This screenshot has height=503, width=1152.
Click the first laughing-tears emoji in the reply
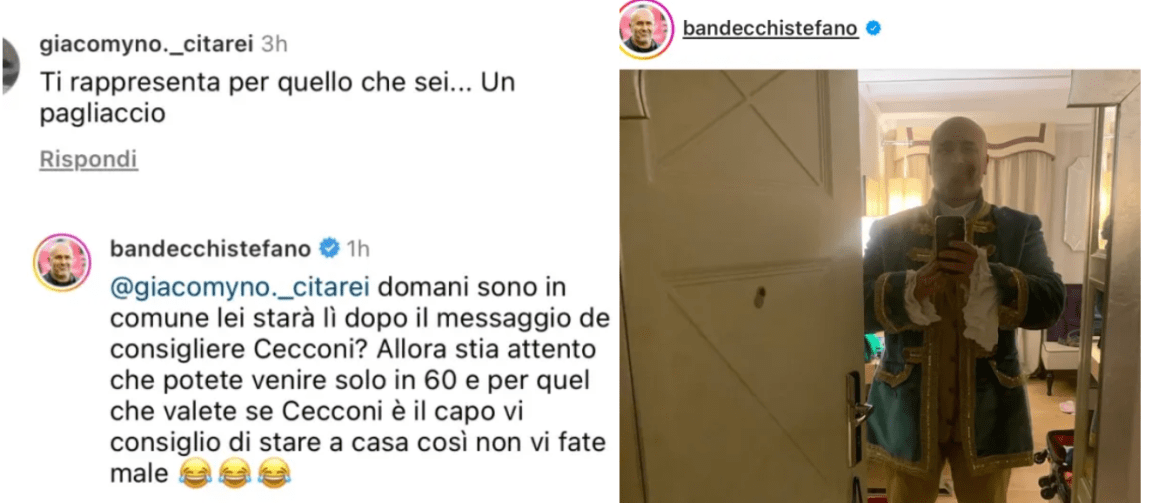coord(195,474)
